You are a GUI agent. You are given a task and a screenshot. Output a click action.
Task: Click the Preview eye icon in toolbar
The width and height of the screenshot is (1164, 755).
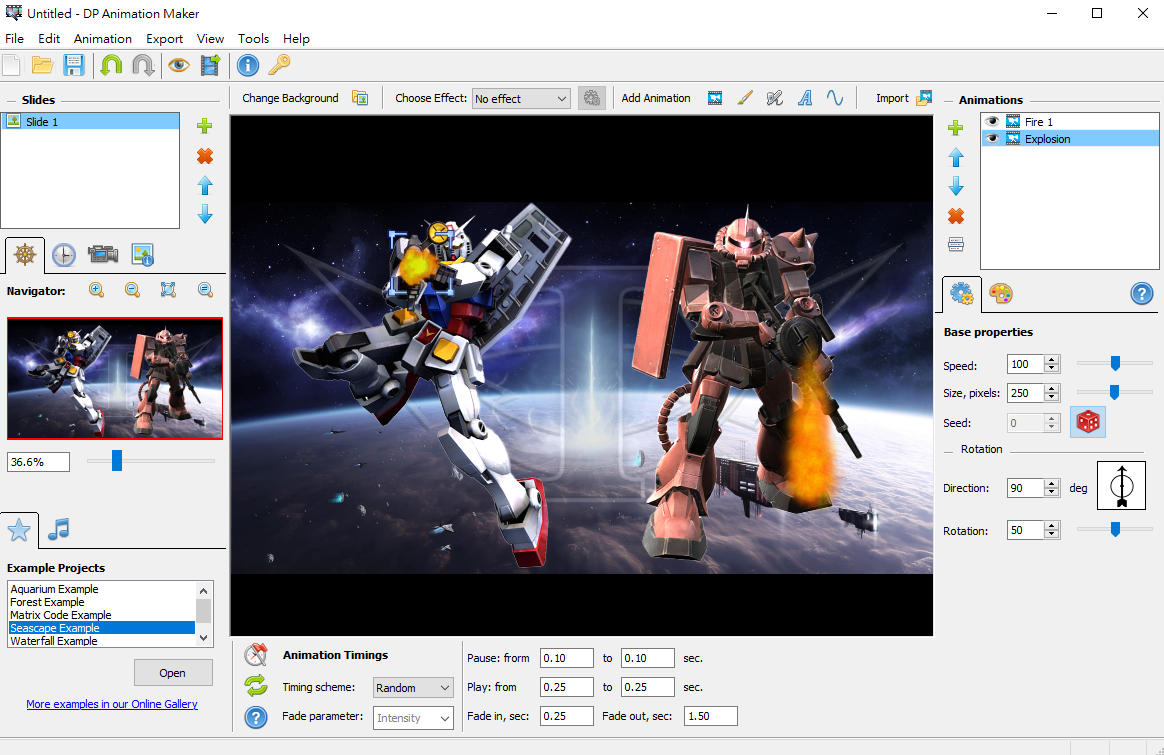179,66
